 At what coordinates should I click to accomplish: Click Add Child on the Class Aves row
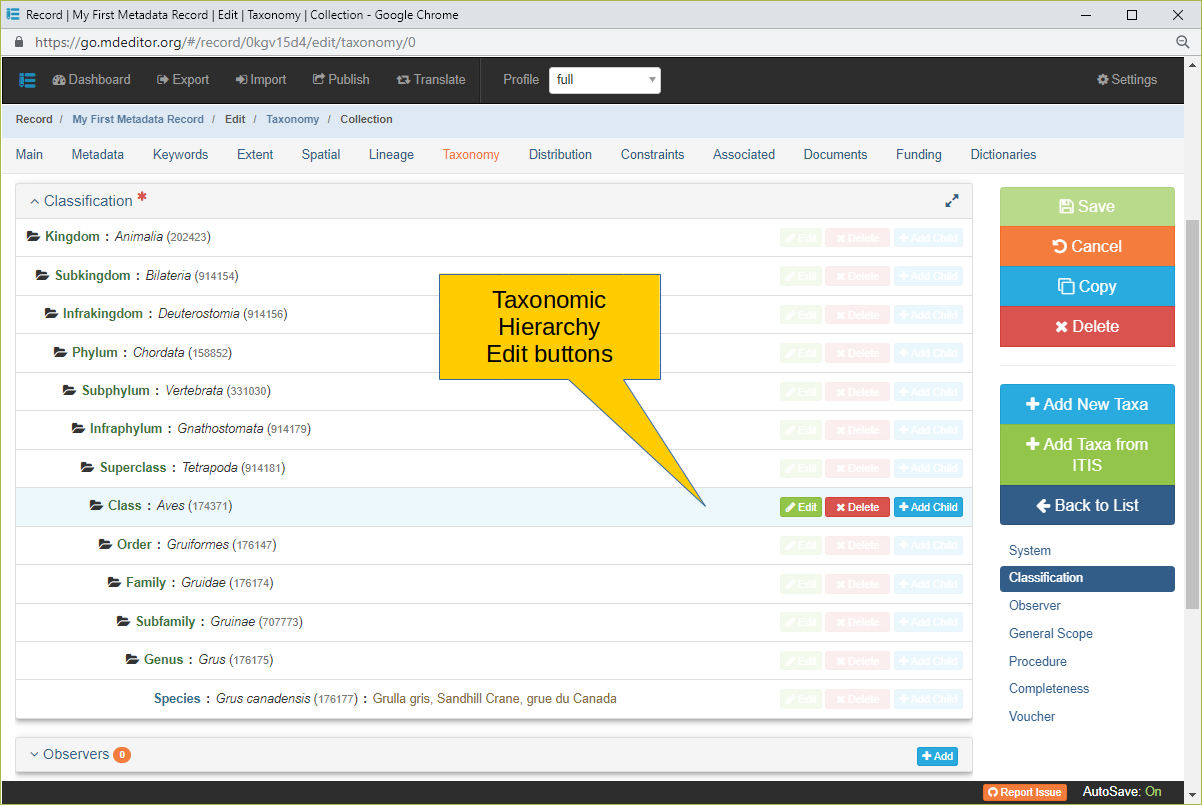tap(928, 507)
